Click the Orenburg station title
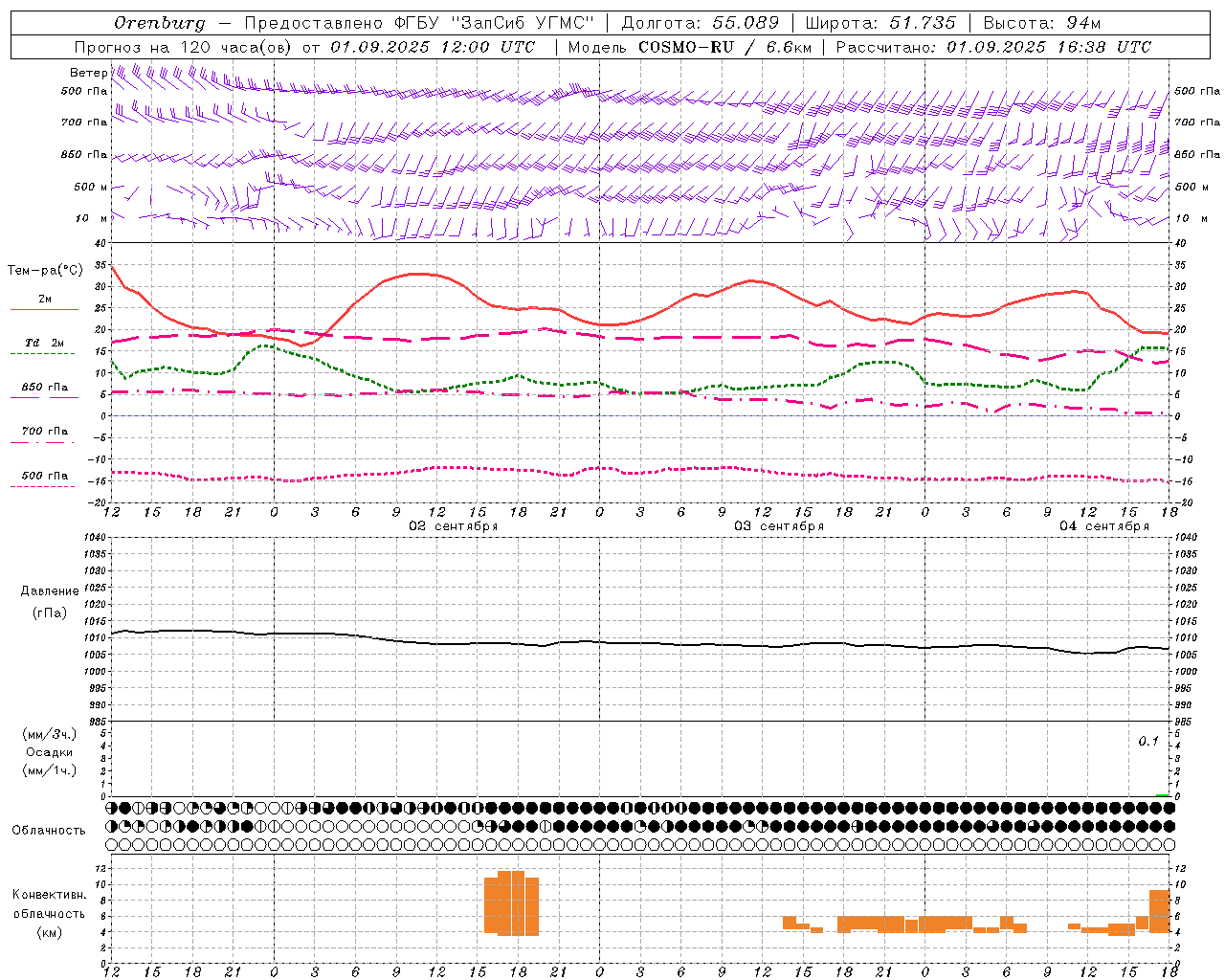1225x980 pixels. pyautogui.click(x=159, y=23)
